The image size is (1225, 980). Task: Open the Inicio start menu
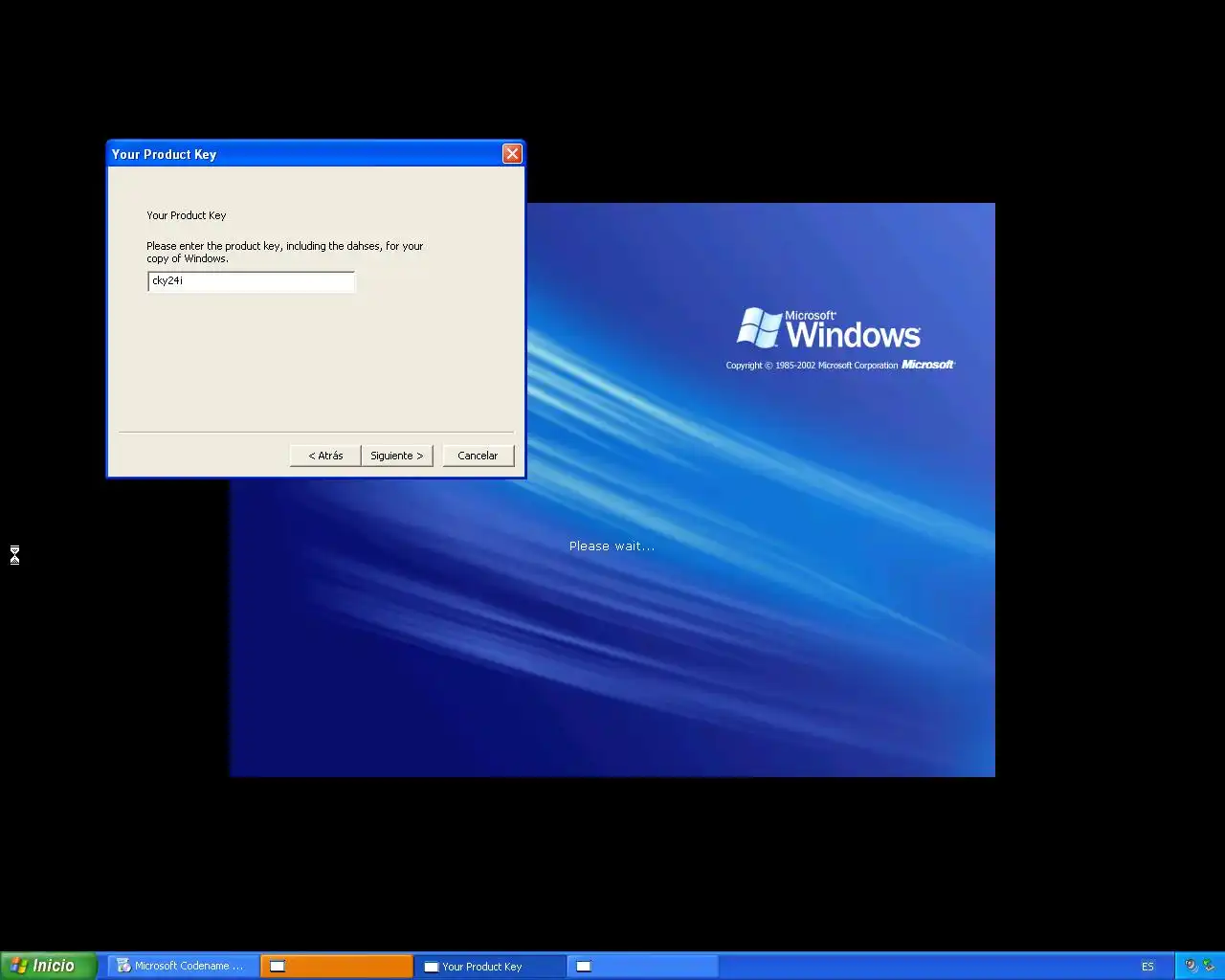coord(48,966)
